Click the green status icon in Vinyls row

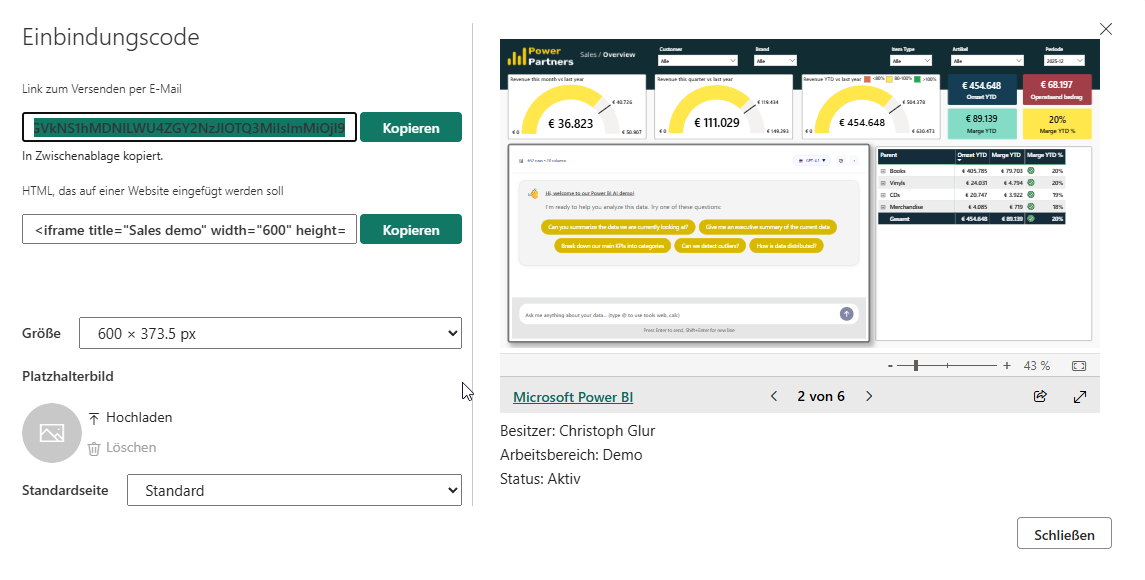point(1030,183)
